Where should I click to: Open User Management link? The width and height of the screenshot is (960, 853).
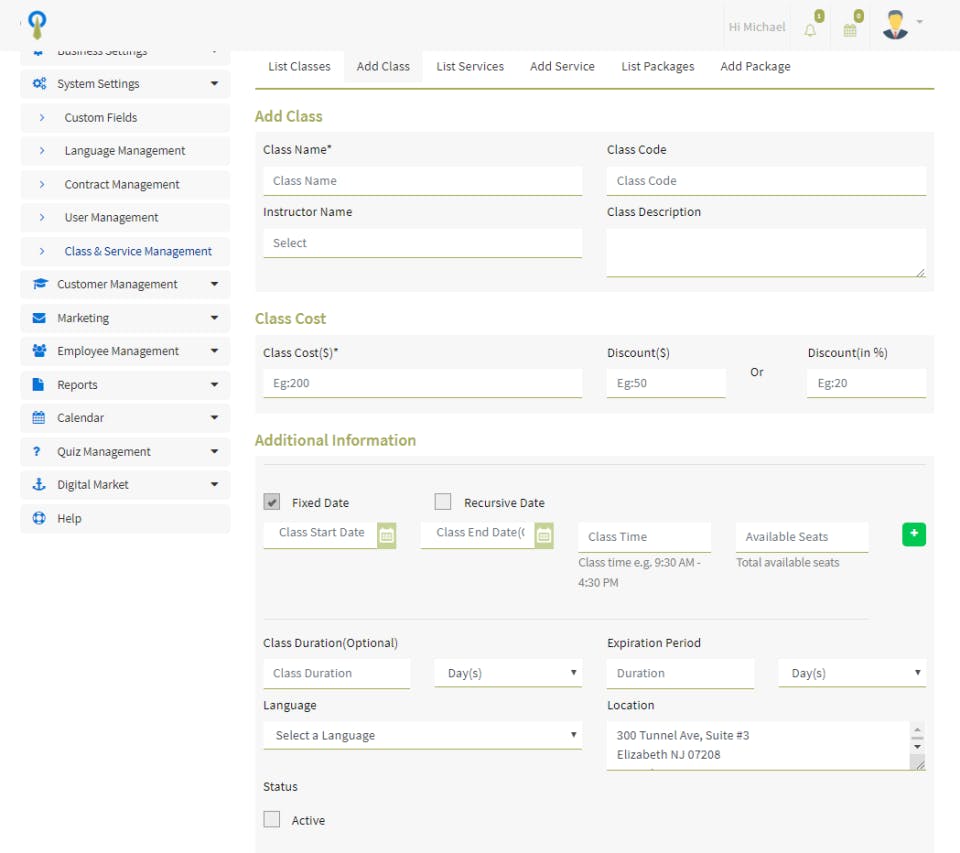coord(126,217)
